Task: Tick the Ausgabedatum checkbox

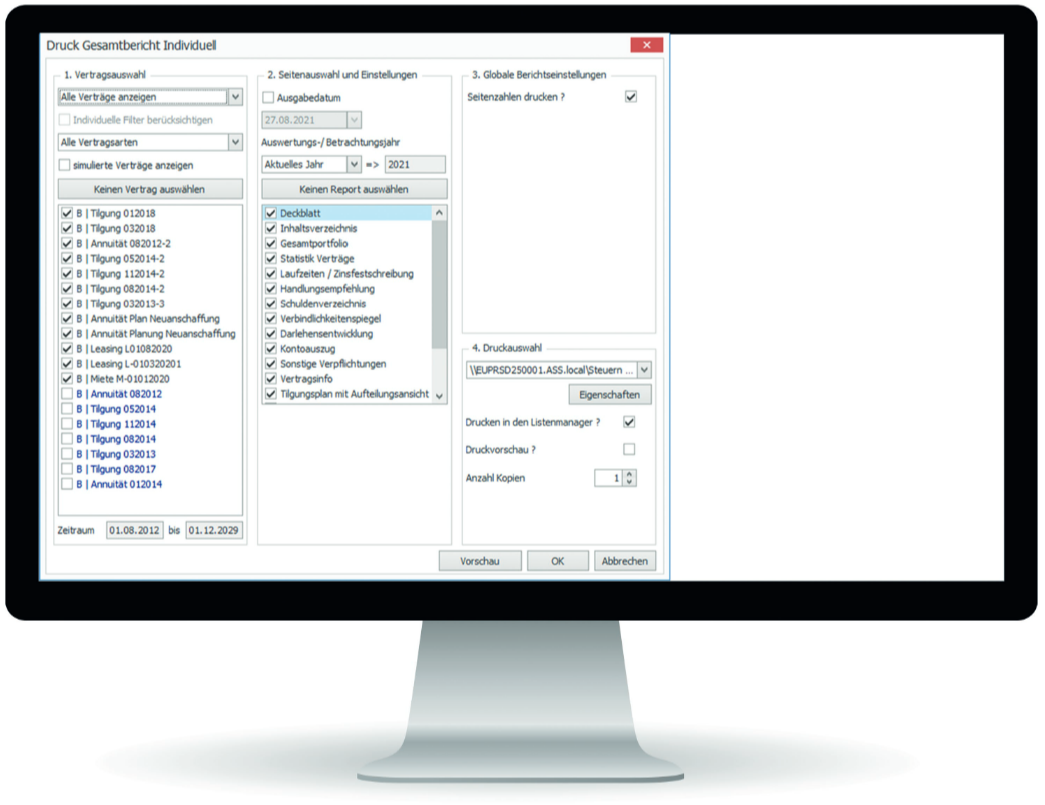Action: click(x=268, y=98)
